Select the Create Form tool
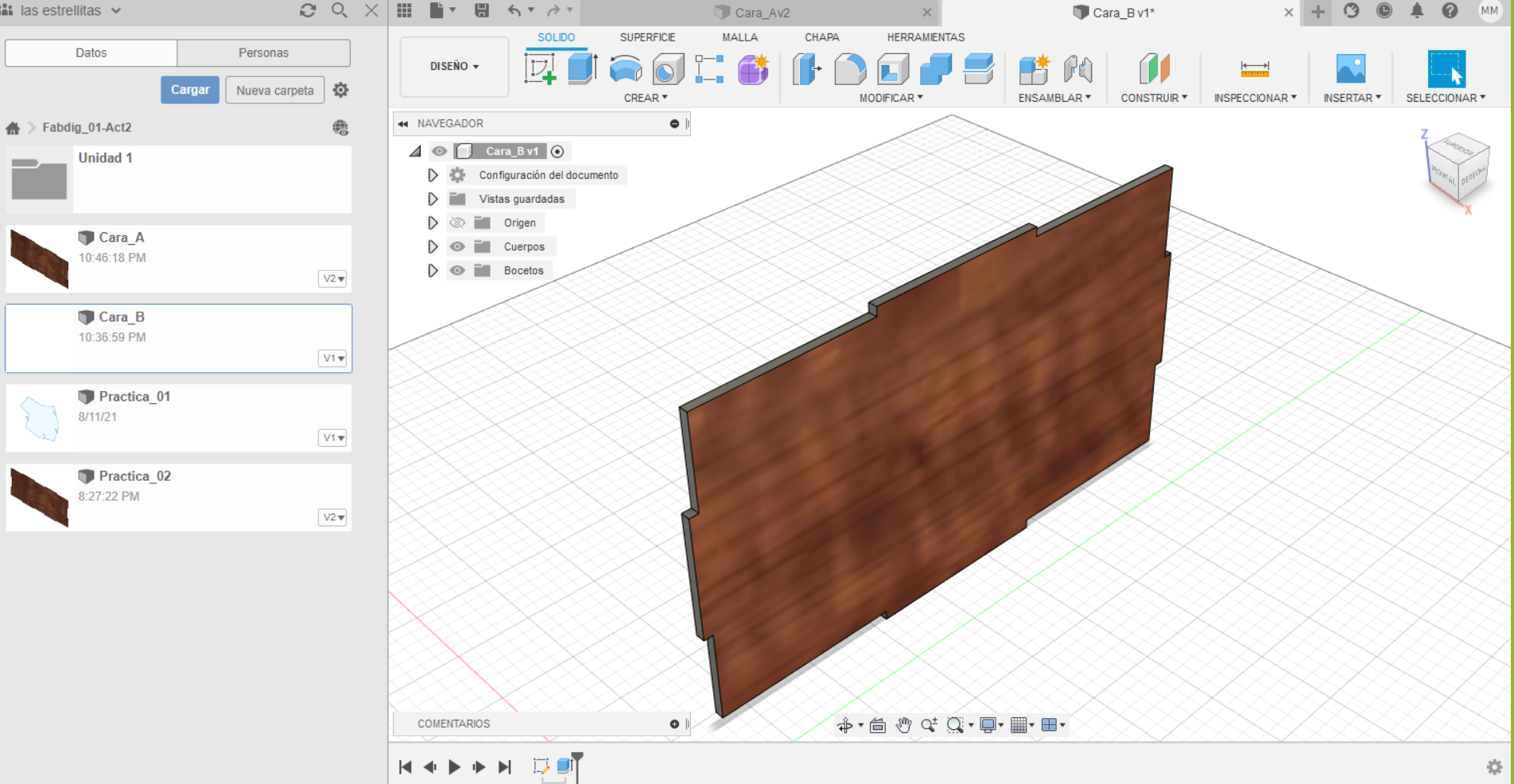Image resolution: width=1514 pixels, height=784 pixels. click(753, 68)
